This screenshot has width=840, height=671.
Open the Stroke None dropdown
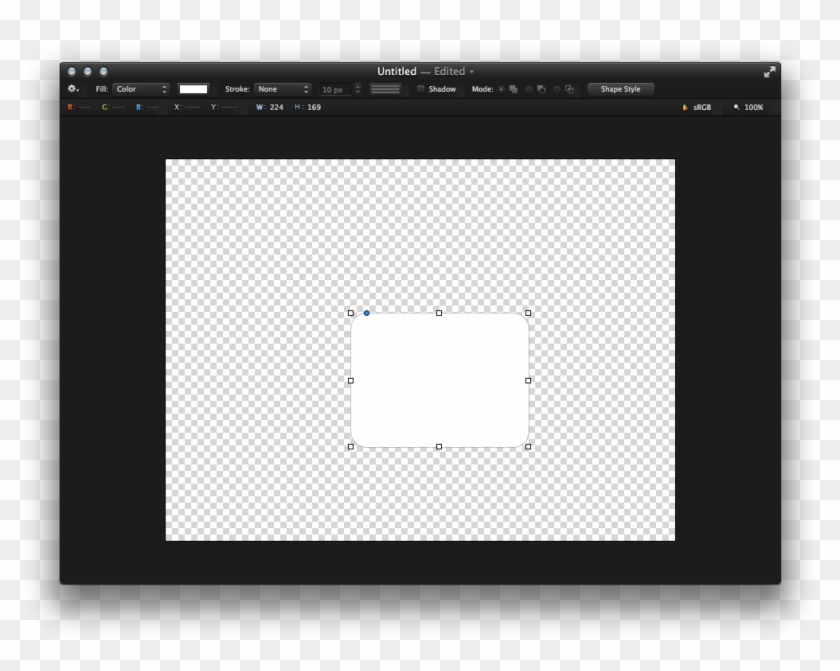284,88
